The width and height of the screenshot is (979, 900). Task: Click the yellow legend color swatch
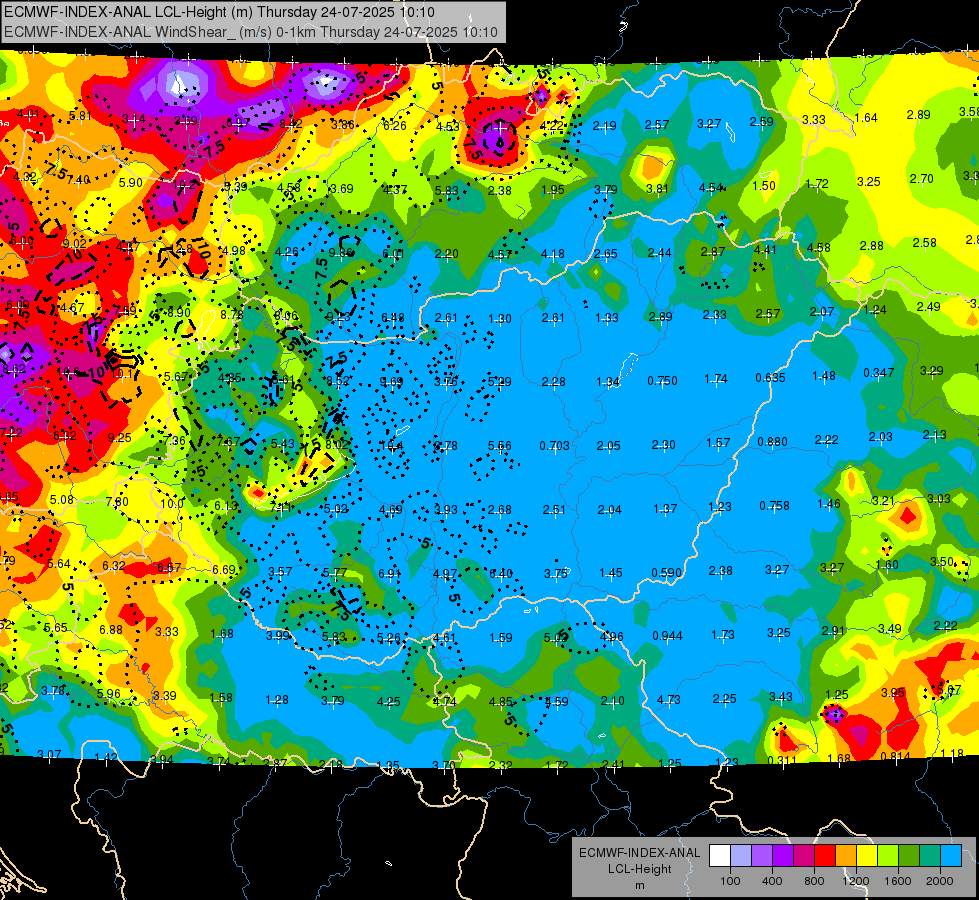click(867, 856)
